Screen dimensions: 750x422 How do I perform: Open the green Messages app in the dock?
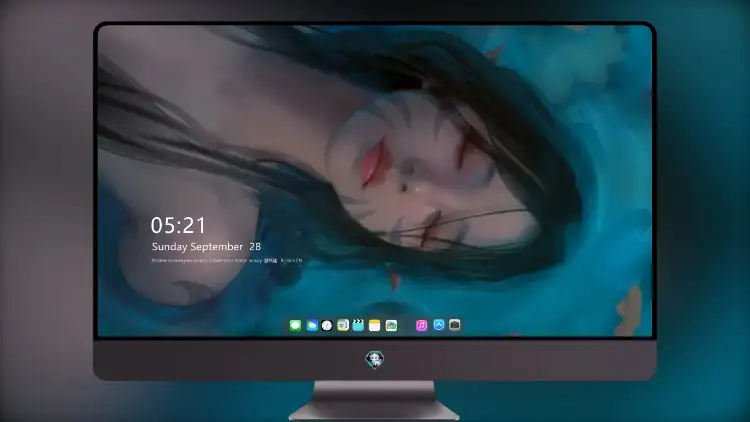[x=295, y=325]
